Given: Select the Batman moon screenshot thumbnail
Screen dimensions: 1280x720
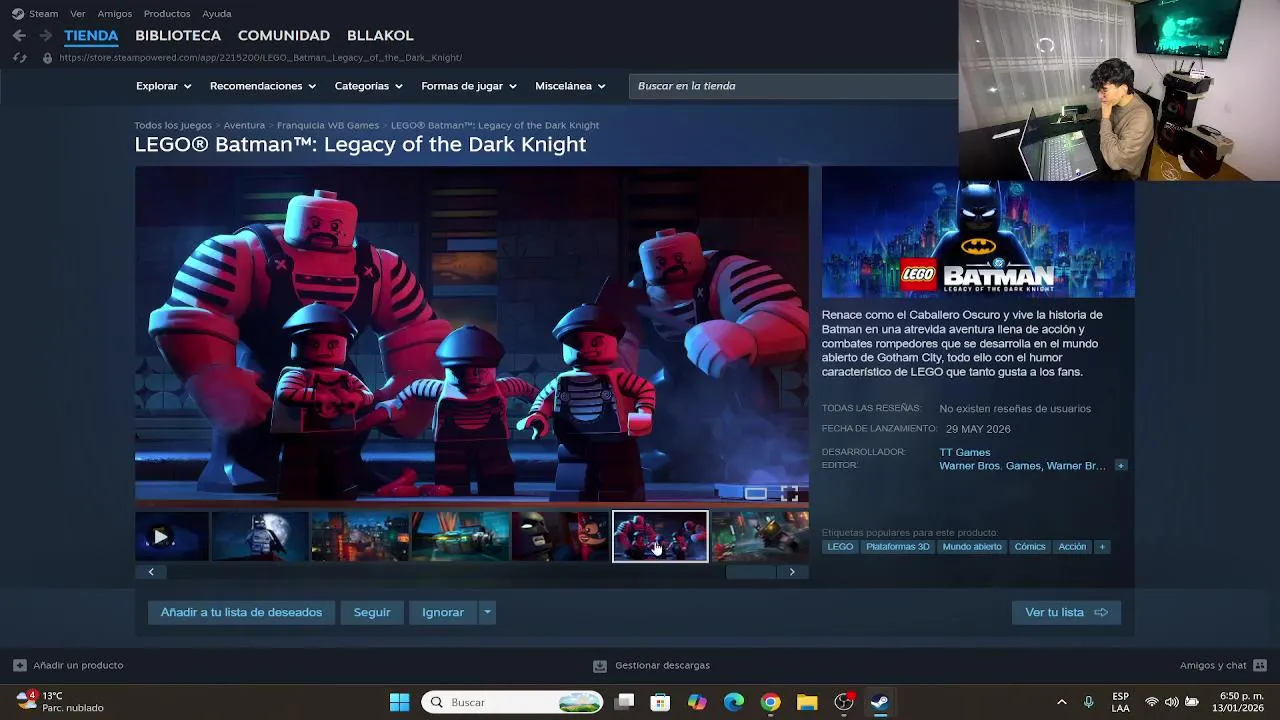Looking at the screenshot, I should [x=260, y=536].
